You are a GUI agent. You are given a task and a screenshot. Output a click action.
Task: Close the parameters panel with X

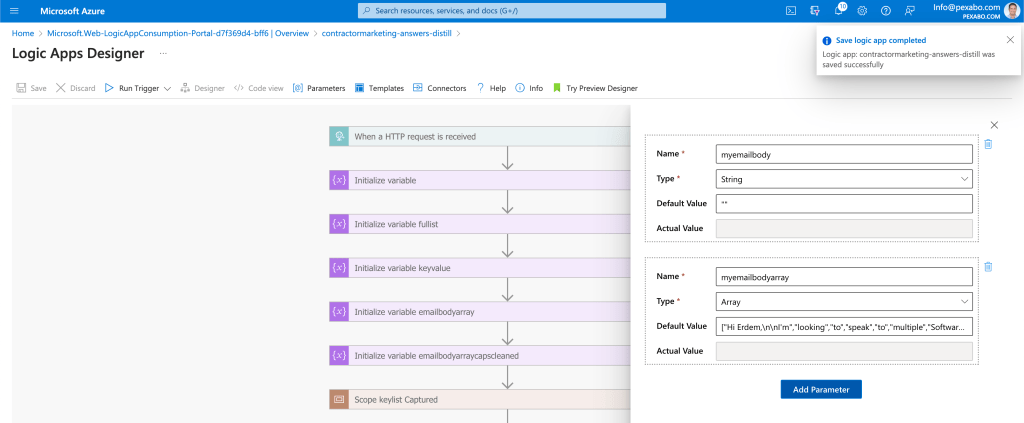coord(995,125)
